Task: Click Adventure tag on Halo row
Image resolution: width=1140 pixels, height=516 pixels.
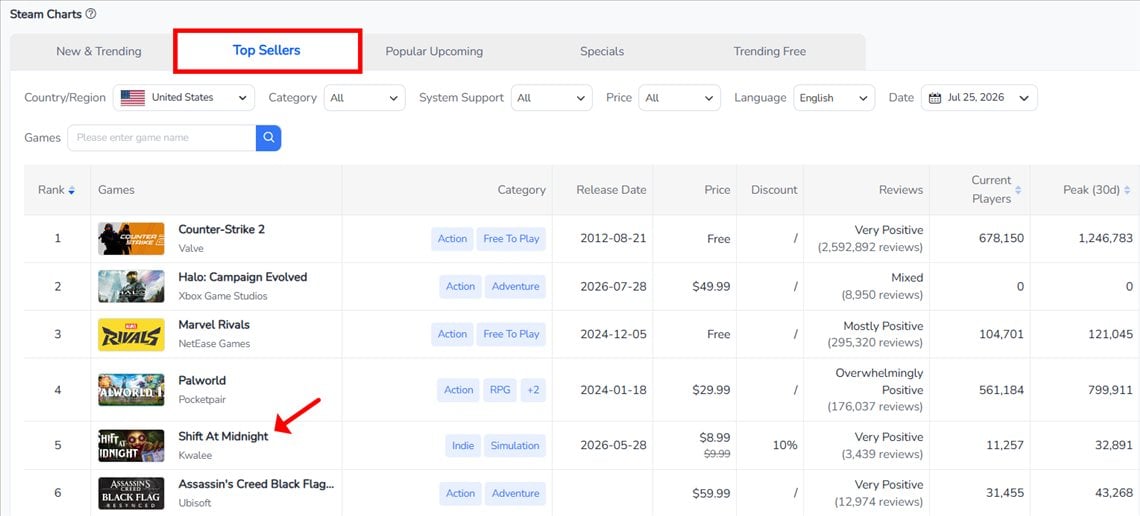Action: pyautogui.click(x=515, y=286)
